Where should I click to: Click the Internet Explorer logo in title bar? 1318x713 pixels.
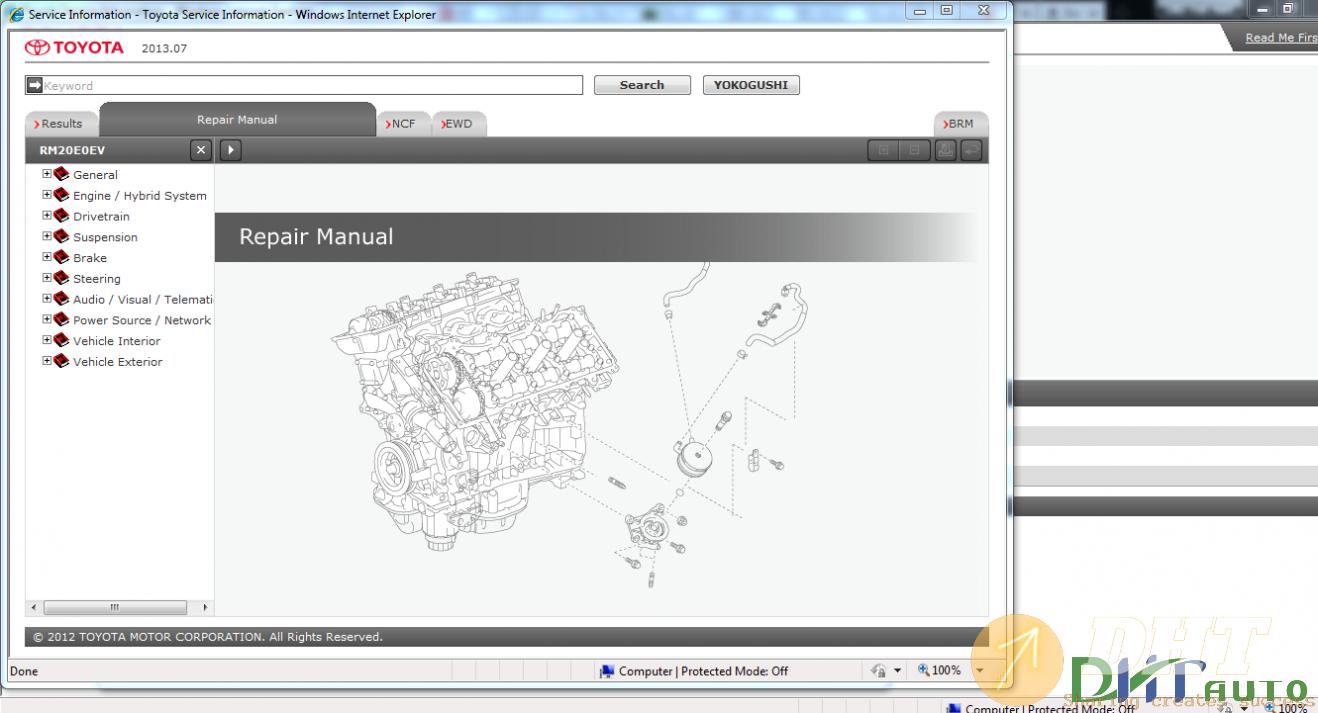(16, 14)
